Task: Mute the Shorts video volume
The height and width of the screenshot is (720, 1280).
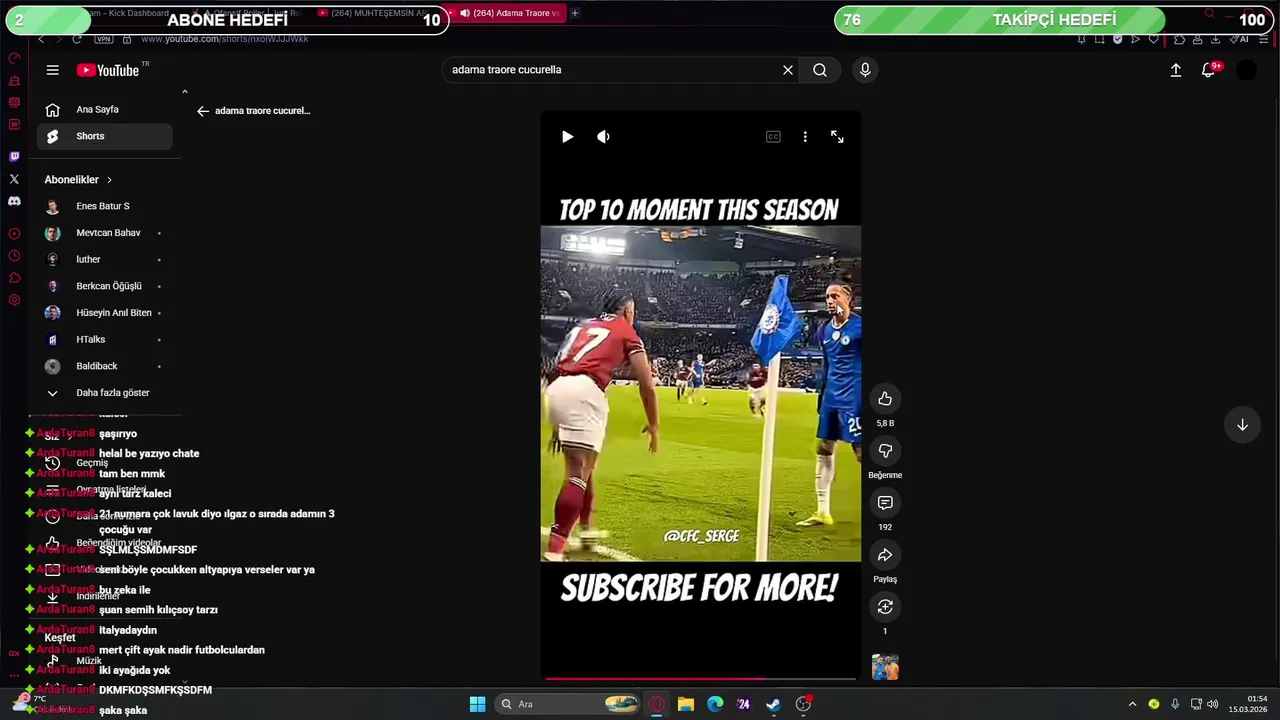Action: (603, 137)
